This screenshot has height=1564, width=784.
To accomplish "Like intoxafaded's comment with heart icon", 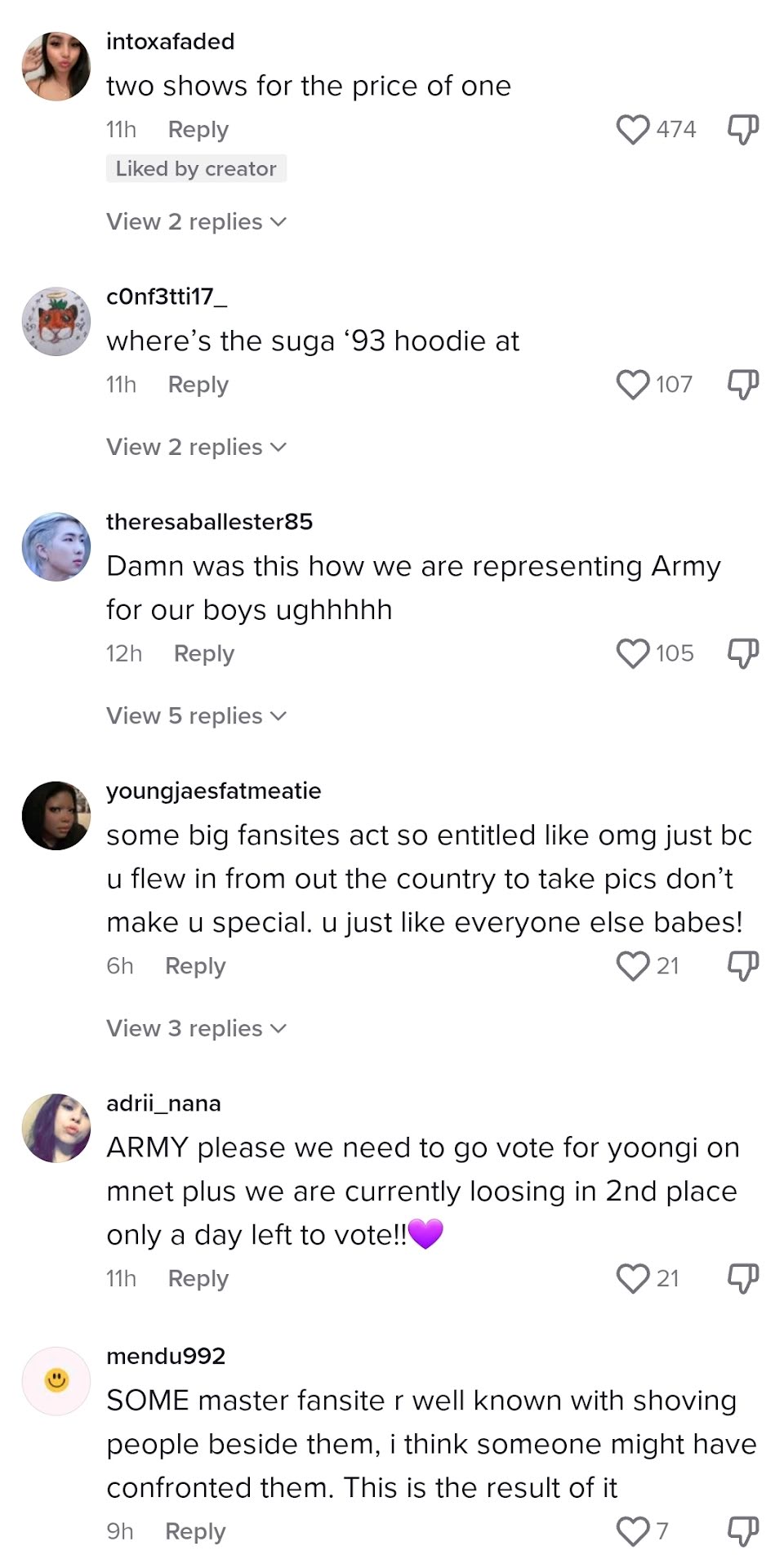I will (x=633, y=129).
